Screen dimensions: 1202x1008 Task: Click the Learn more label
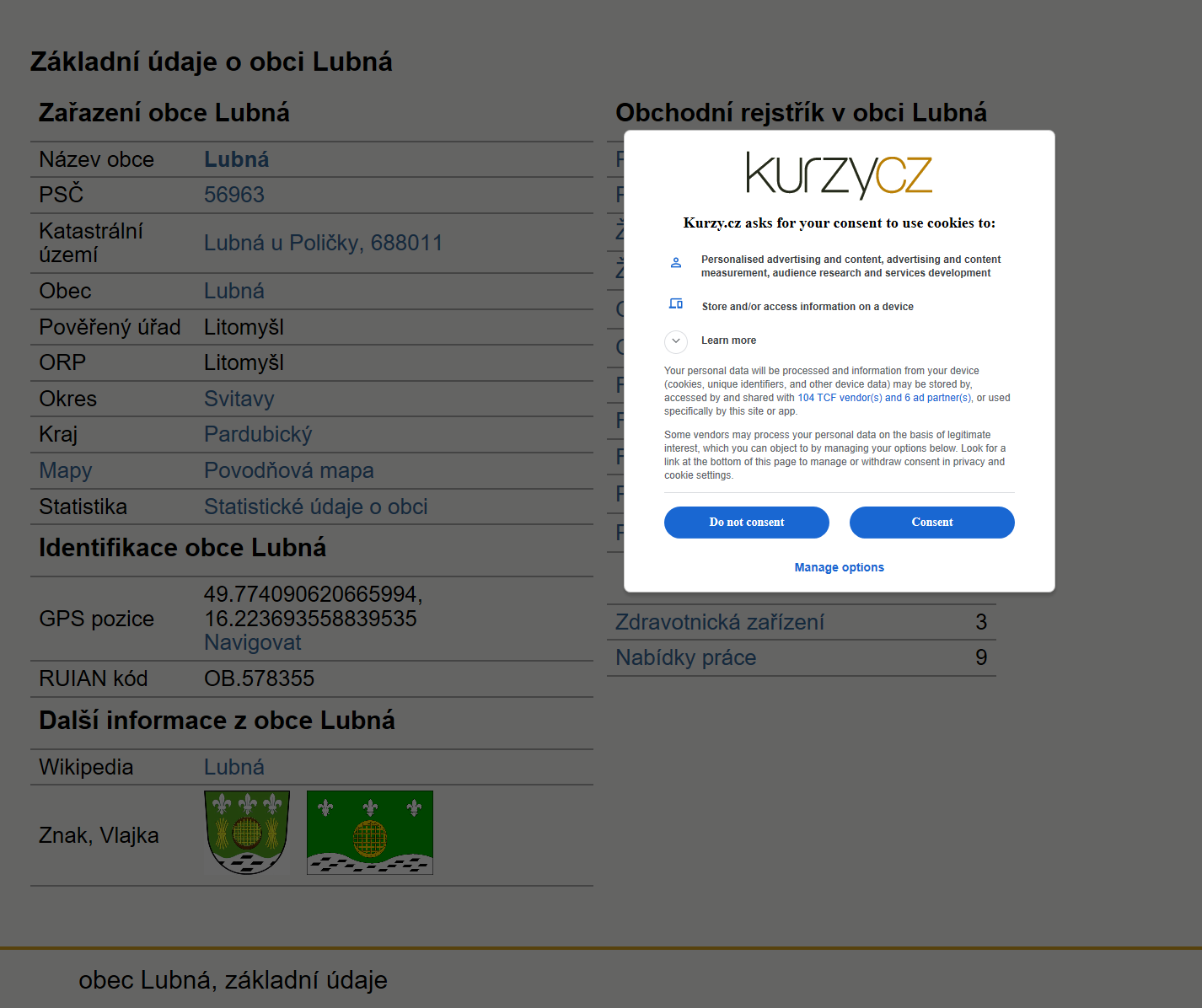[x=728, y=340]
